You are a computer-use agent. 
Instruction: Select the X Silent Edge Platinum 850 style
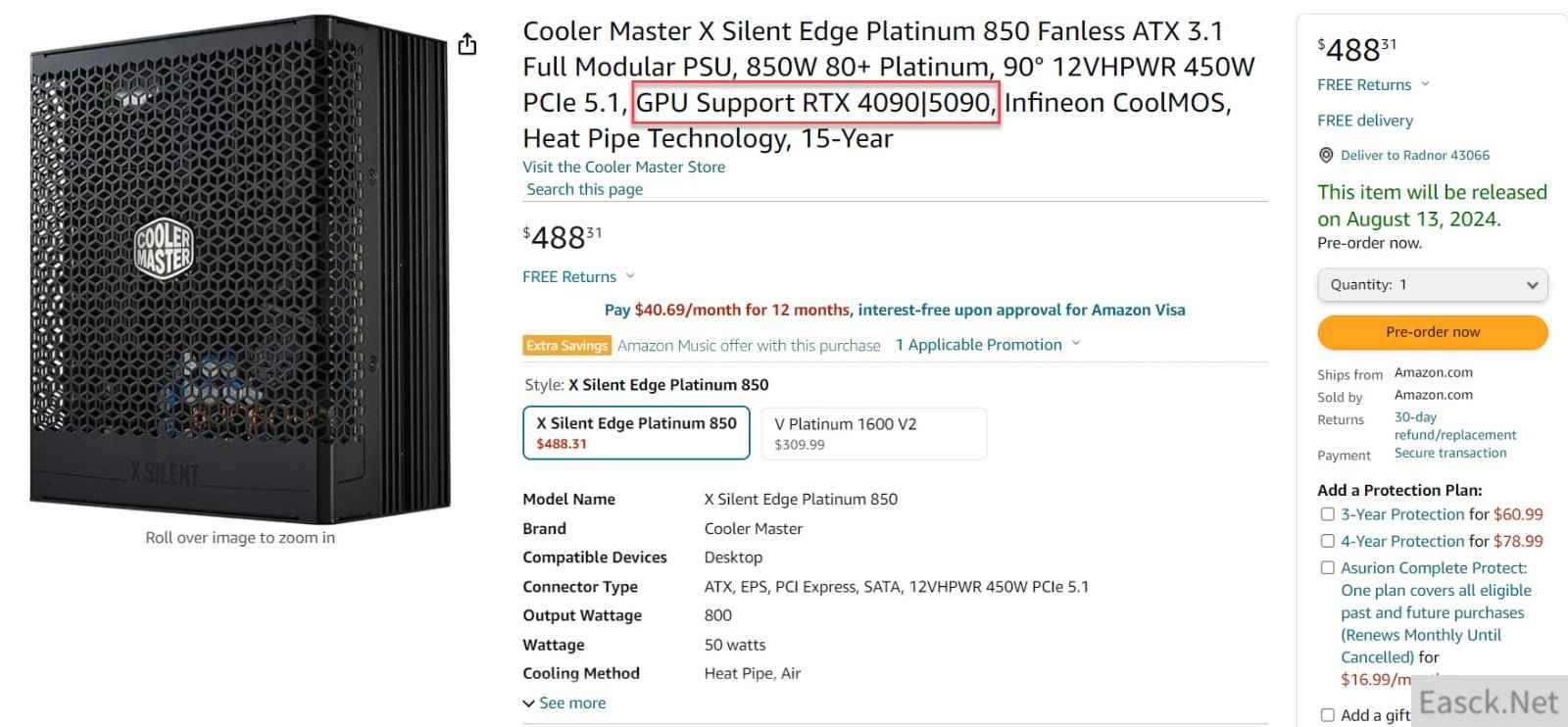[x=636, y=433]
